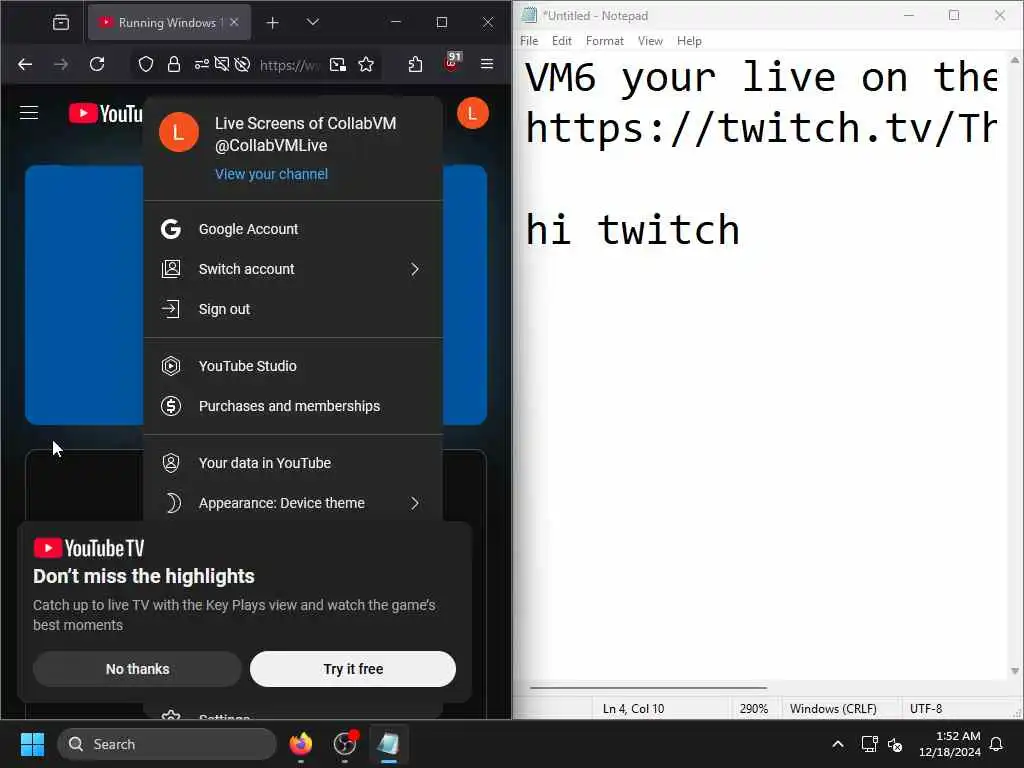Bookmark this page with the star
The height and width of the screenshot is (768, 1024).
tap(366, 65)
